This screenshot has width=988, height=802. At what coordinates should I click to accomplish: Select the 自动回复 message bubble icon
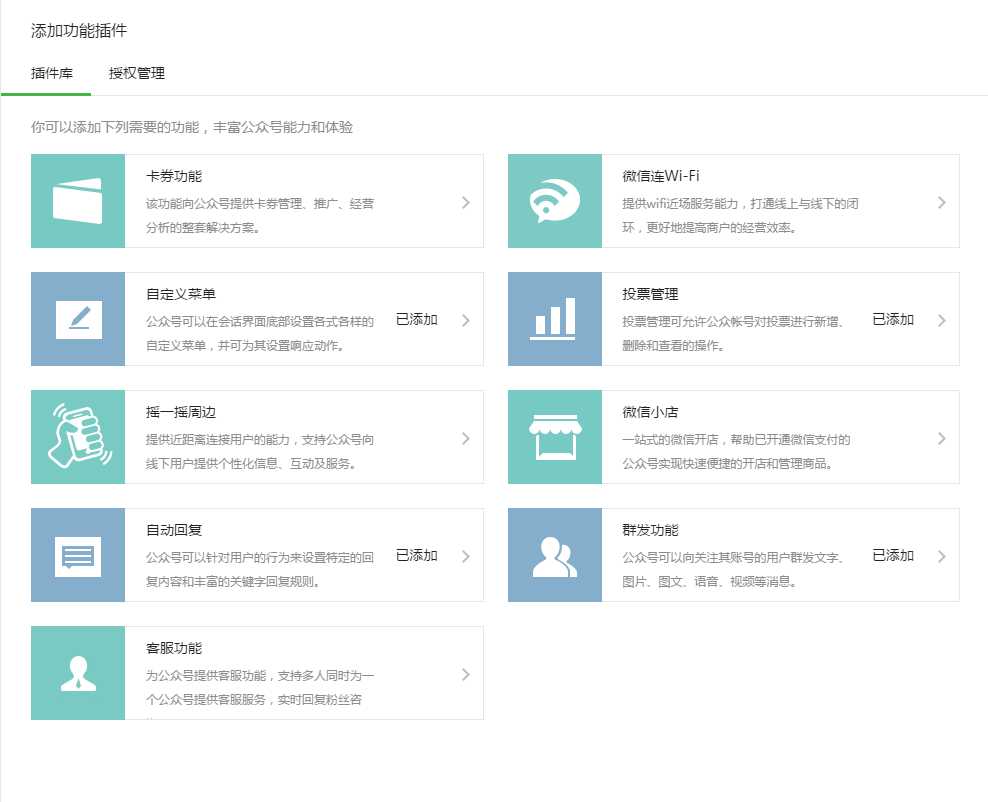pyautogui.click(x=78, y=555)
